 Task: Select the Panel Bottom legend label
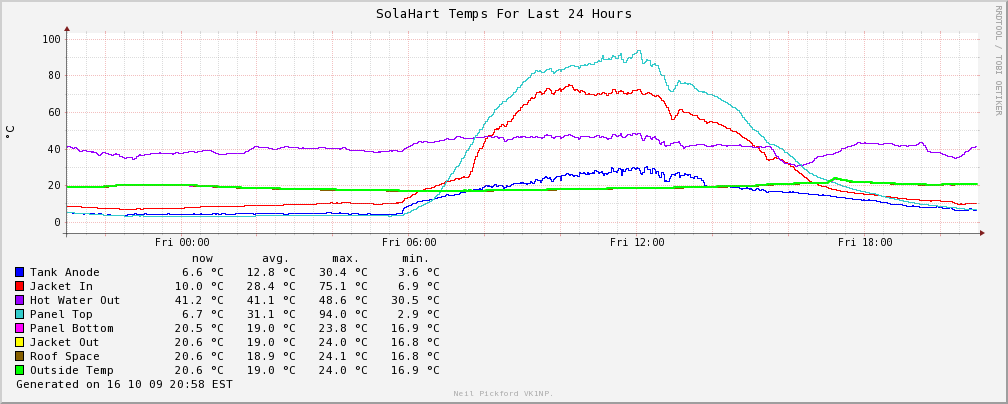pos(71,328)
